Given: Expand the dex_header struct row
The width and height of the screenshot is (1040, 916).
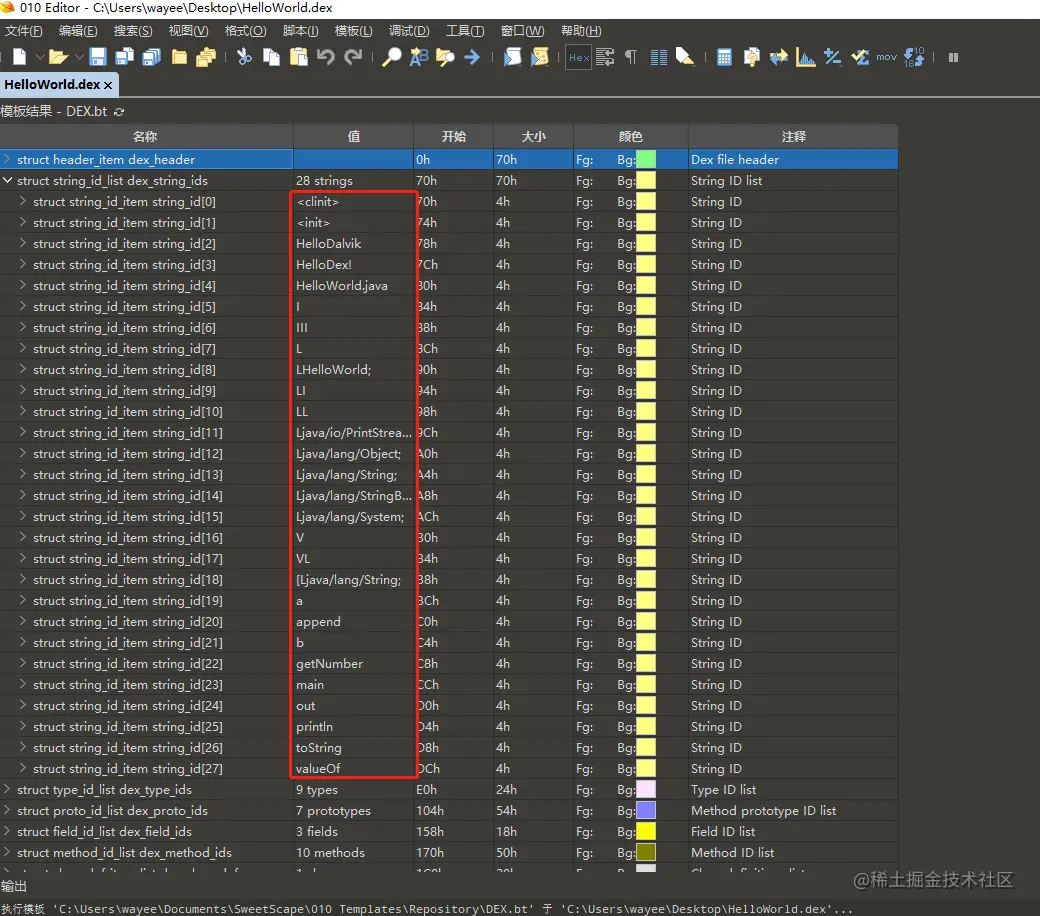Looking at the screenshot, I should point(7,159).
